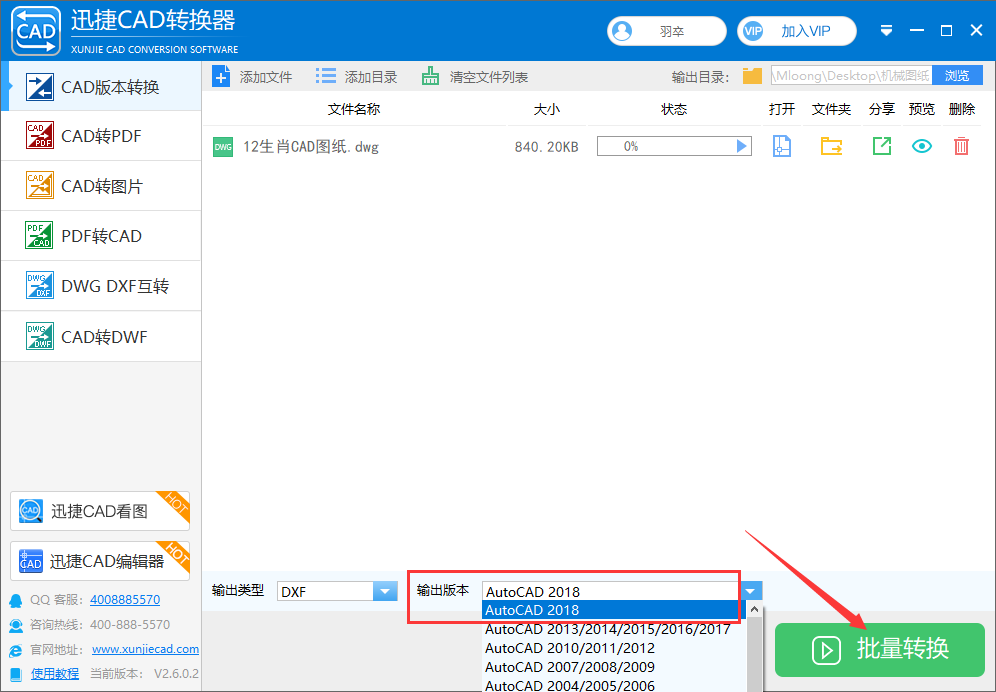The height and width of the screenshot is (692, 996).
Task: Click the 官网地址 browser icon
Action: [16, 650]
